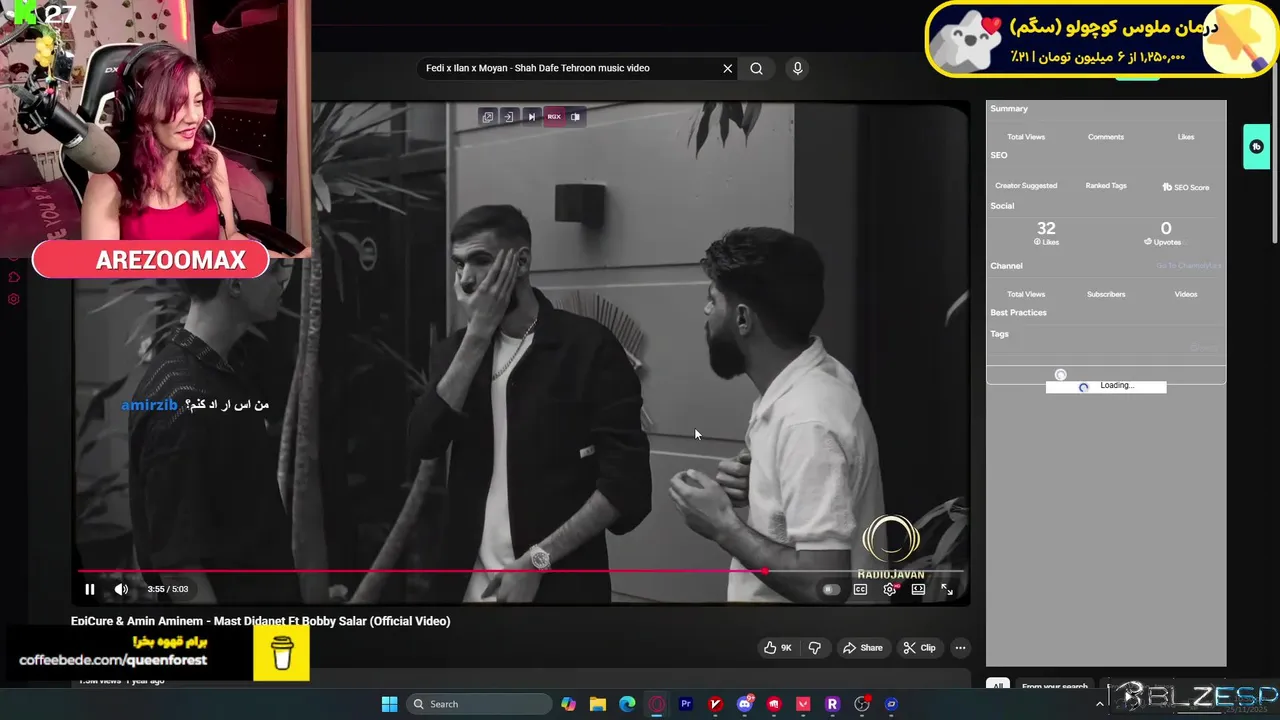
Task: Start voice search with microphone icon
Action: 797,68
